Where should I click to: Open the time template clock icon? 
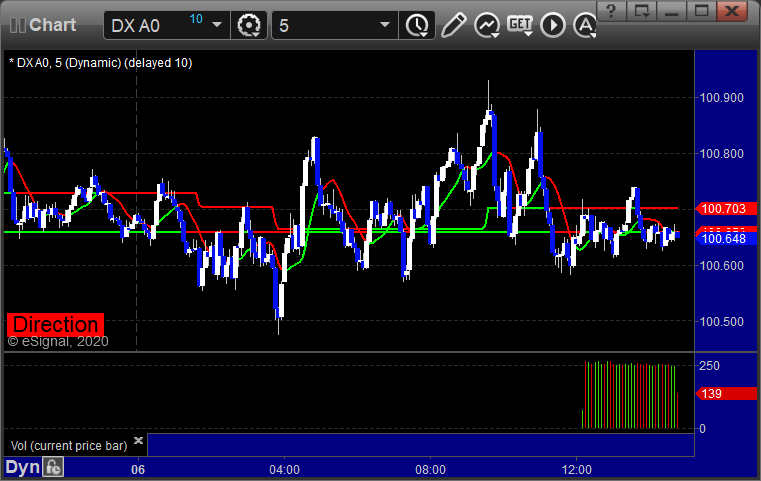click(417, 25)
